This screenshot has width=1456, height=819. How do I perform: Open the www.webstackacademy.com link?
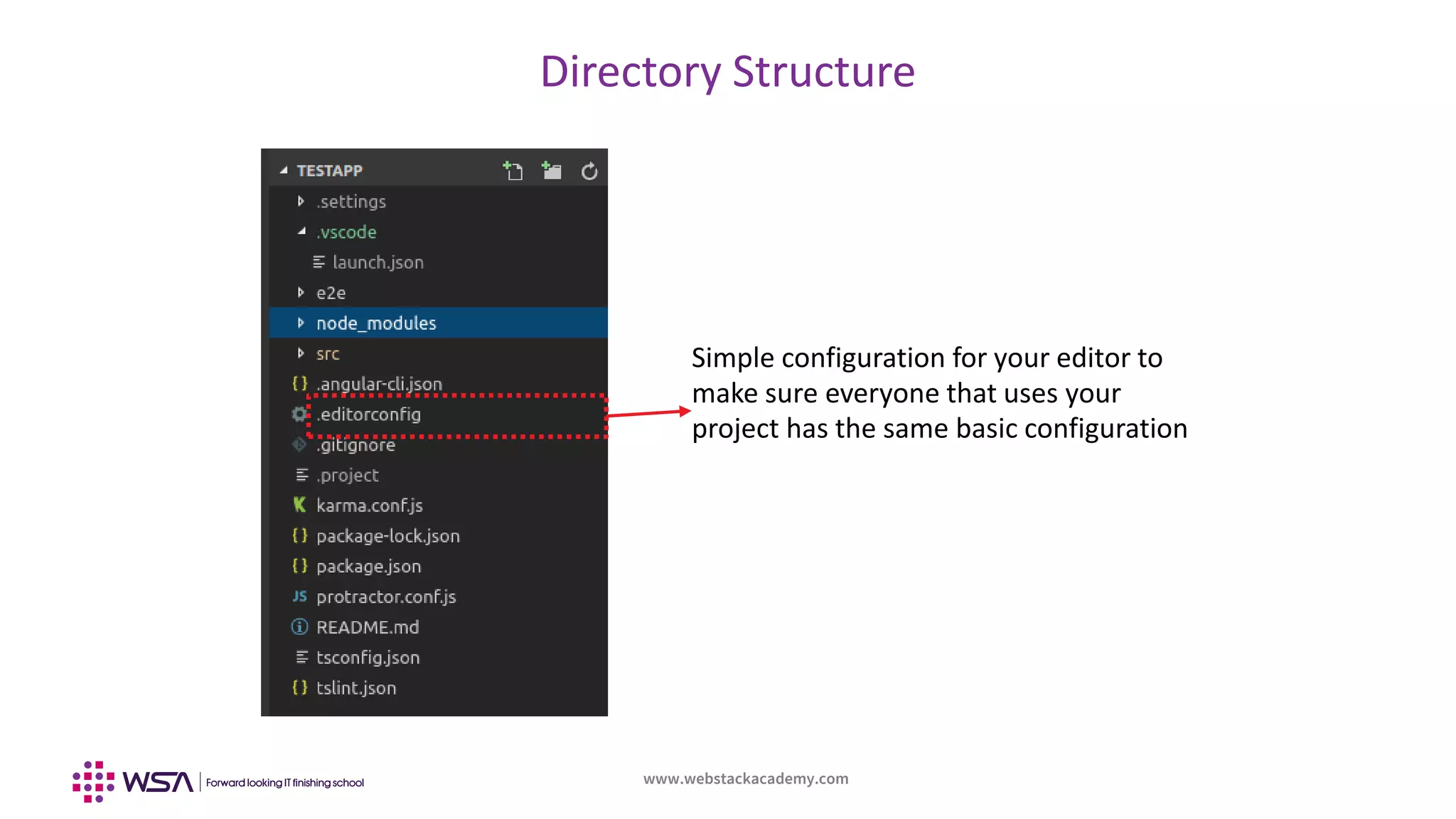[x=746, y=778]
